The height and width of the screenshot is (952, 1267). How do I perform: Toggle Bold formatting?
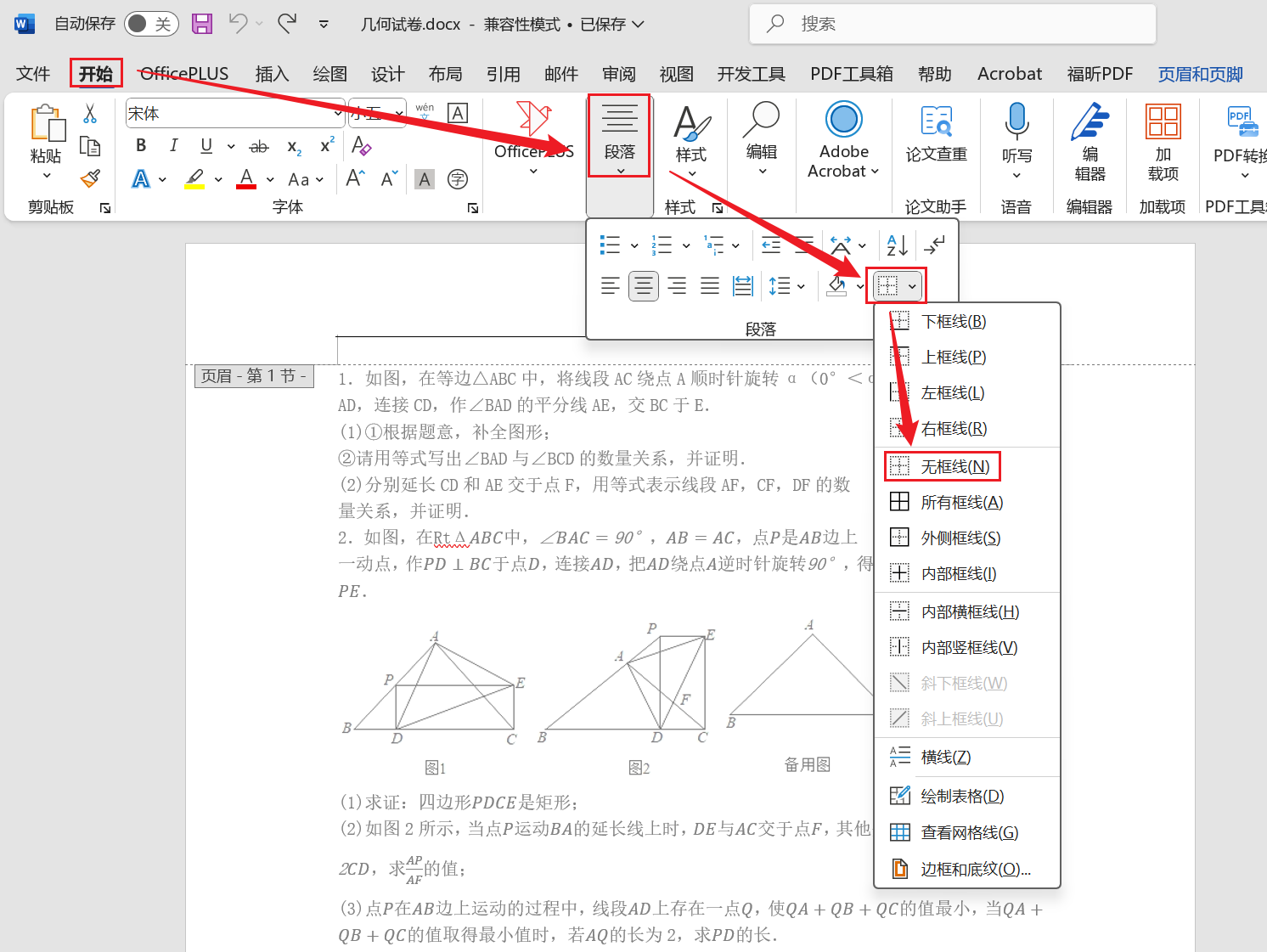(141, 146)
